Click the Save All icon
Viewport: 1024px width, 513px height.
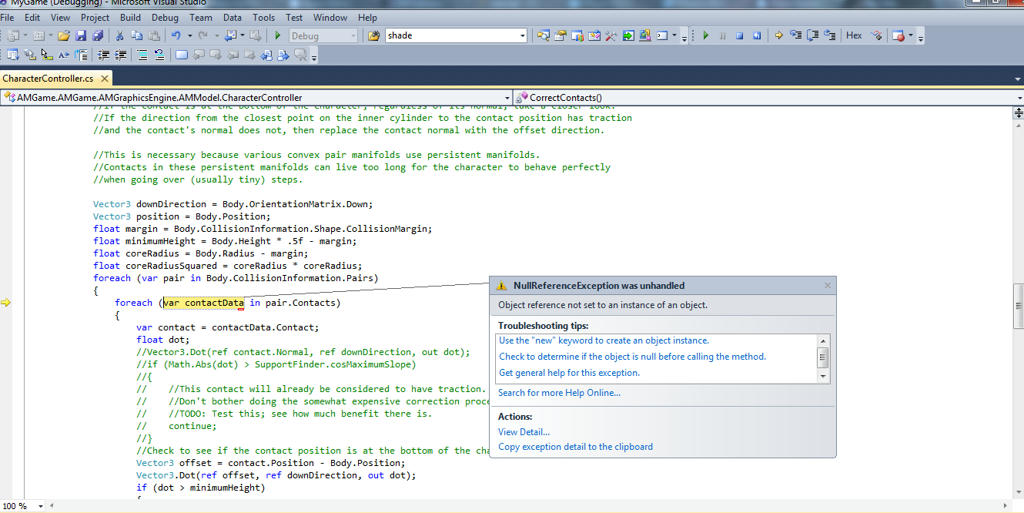coord(97,36)
